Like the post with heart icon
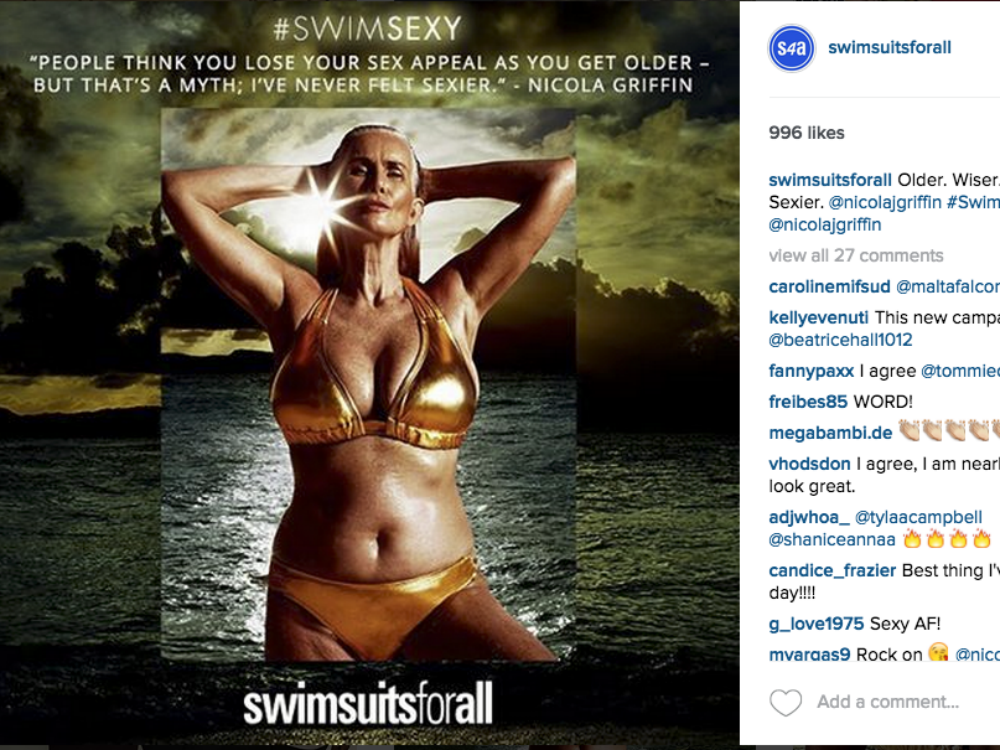1000x750 pixels. 786,702
